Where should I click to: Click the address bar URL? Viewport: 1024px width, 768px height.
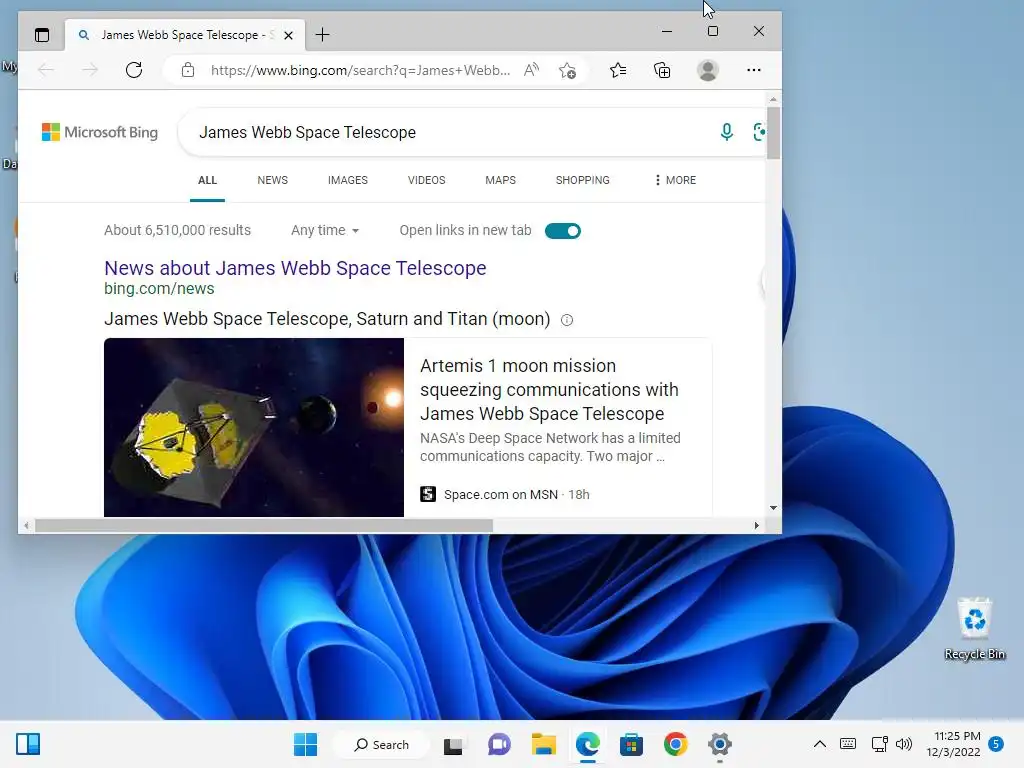click(360, 70)
